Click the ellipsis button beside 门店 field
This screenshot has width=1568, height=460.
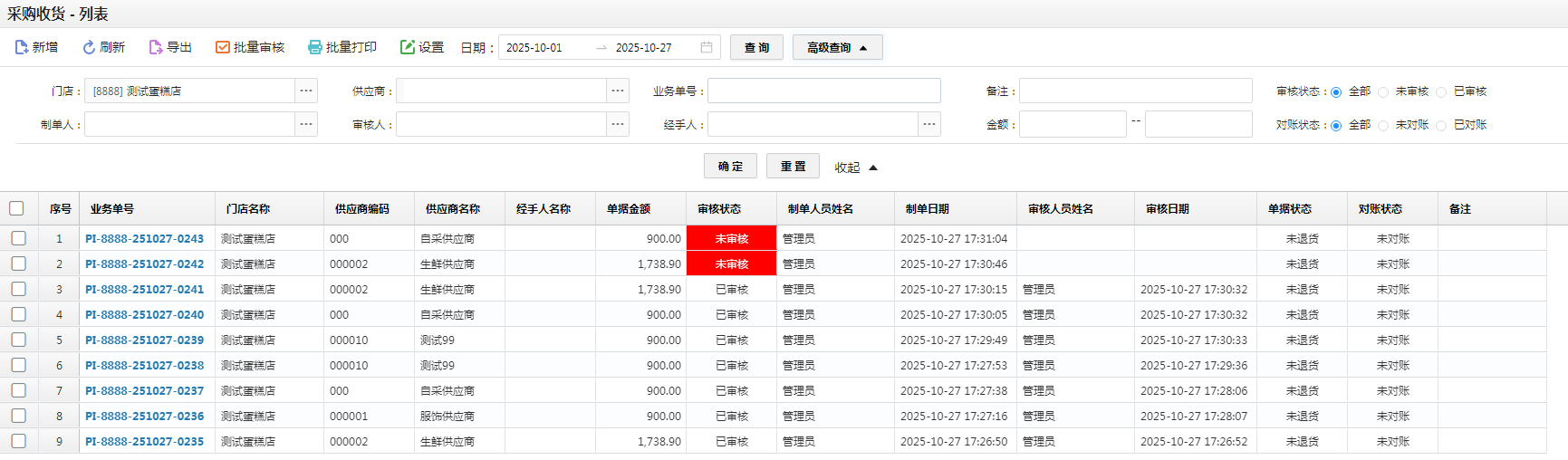coord(306,91)
